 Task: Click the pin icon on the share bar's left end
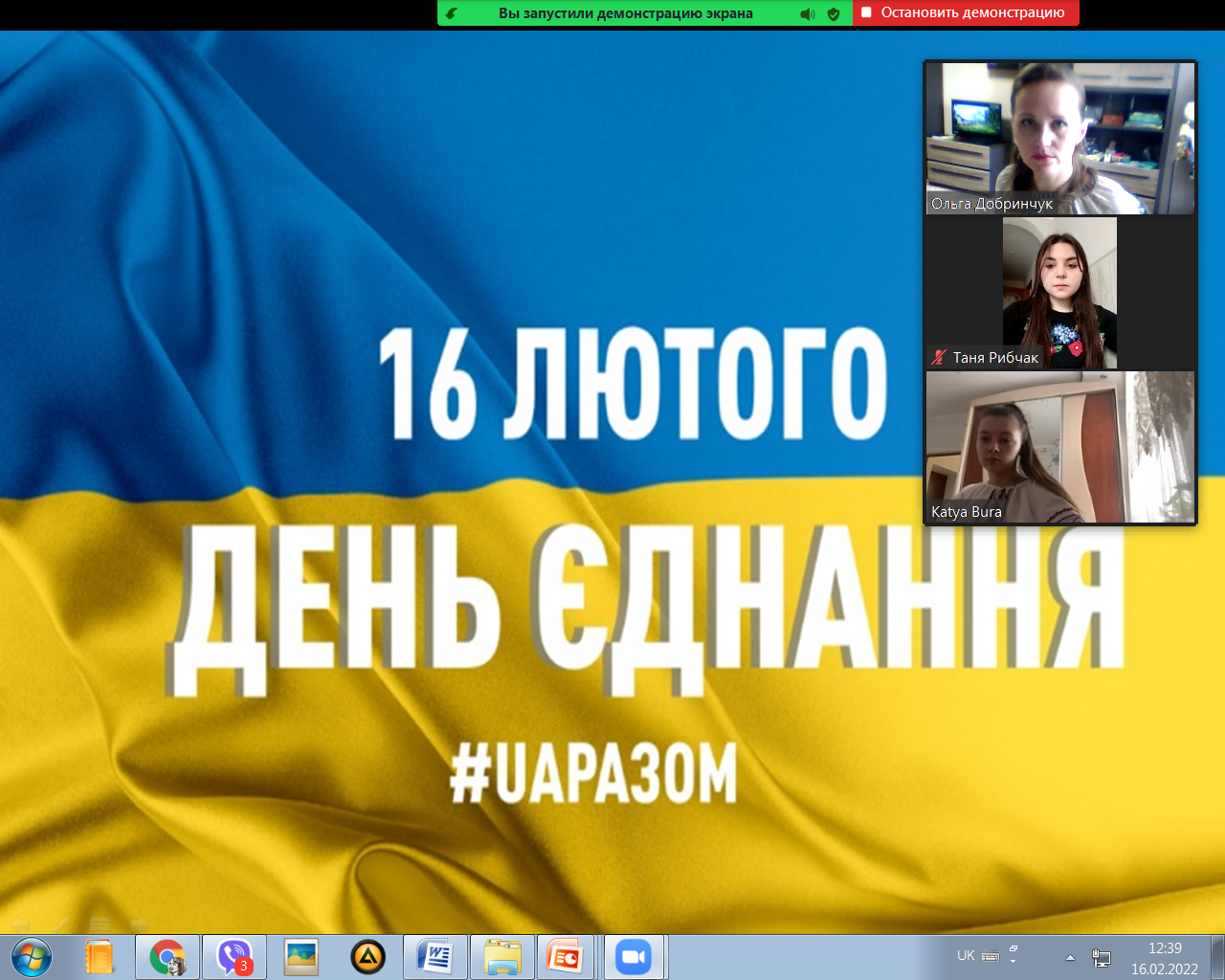click(x=452, y=13)
